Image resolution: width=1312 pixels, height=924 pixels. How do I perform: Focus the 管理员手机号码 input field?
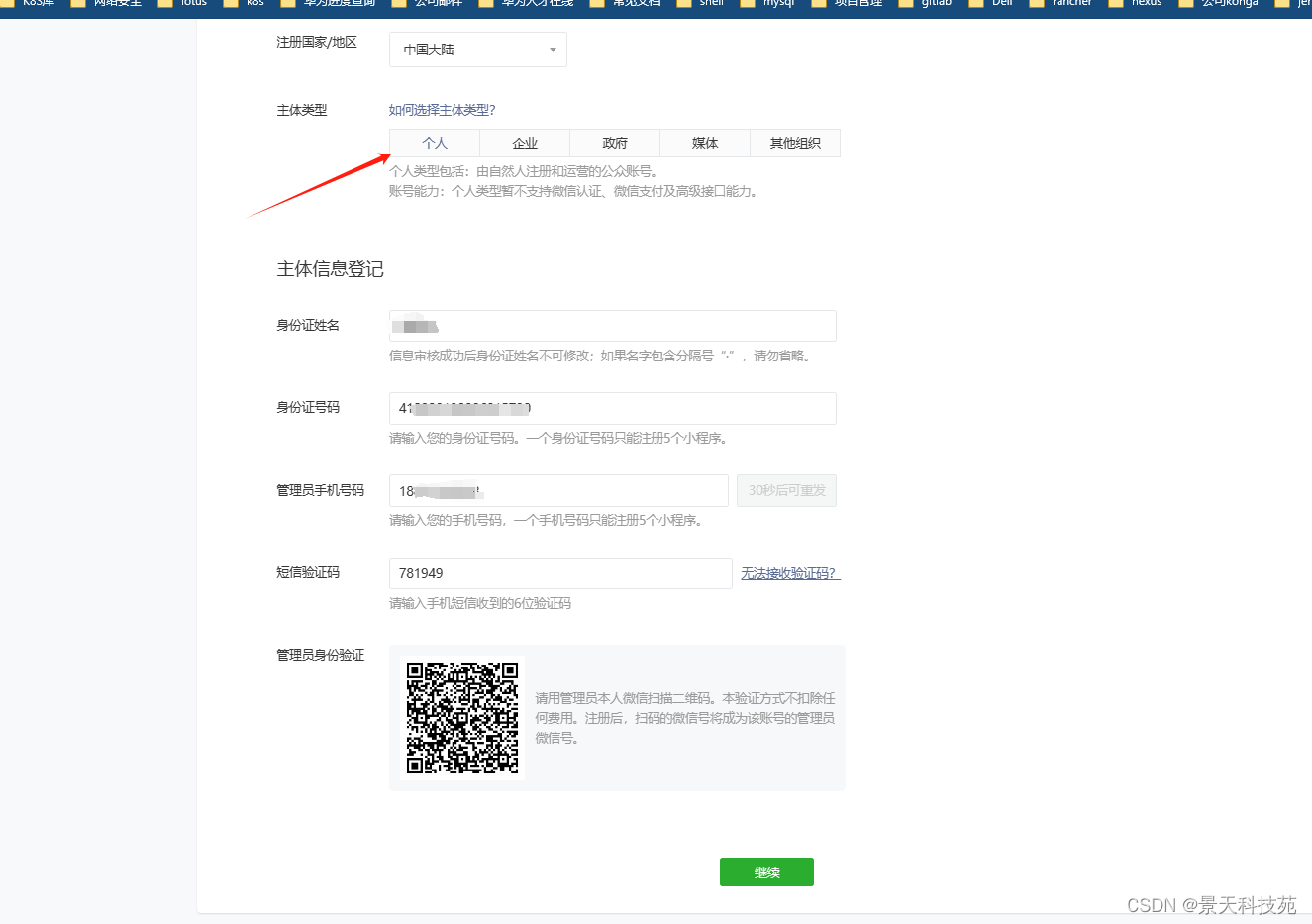[x=559, y=490]
